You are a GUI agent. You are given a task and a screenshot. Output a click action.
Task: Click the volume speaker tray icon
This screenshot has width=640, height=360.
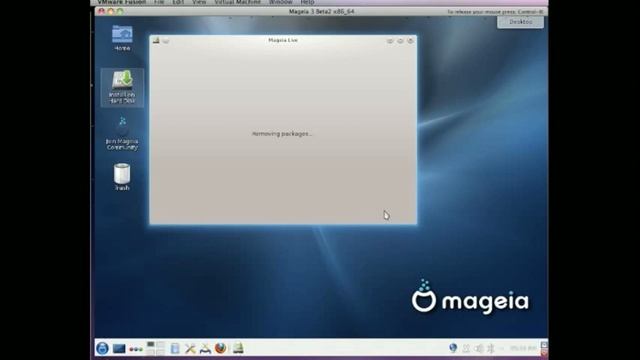click(479, 348)
